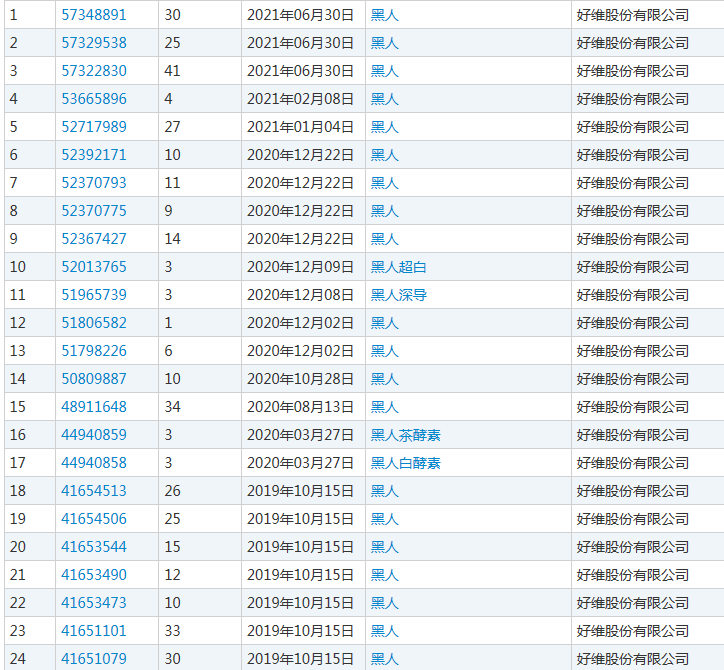Open registration number 41651101 link
724x670 pixels.
[x=94, y=631]
